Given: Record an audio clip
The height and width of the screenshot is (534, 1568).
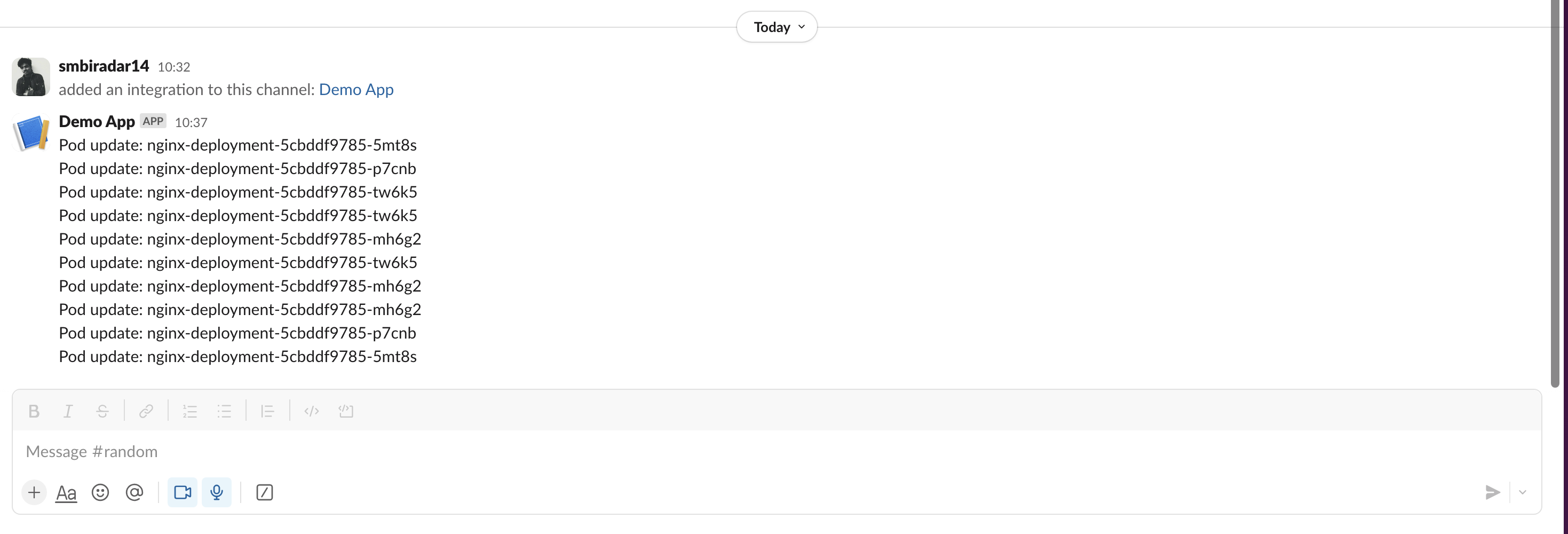Looking at the screenshot, I should [x=217, y=492].
